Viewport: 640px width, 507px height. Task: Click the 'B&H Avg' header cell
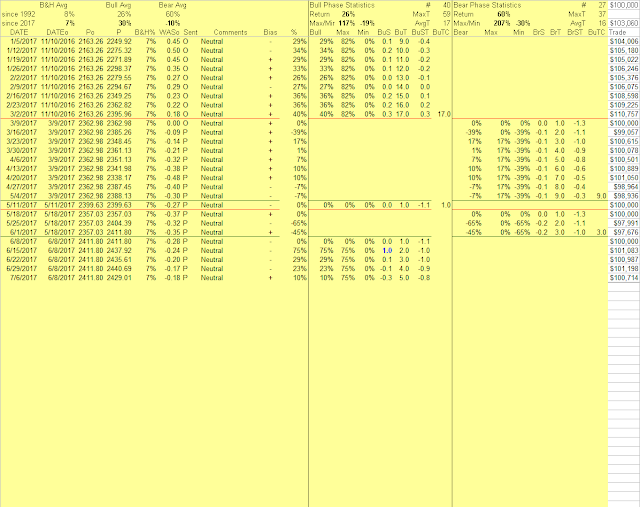click(x=53, y=5)
